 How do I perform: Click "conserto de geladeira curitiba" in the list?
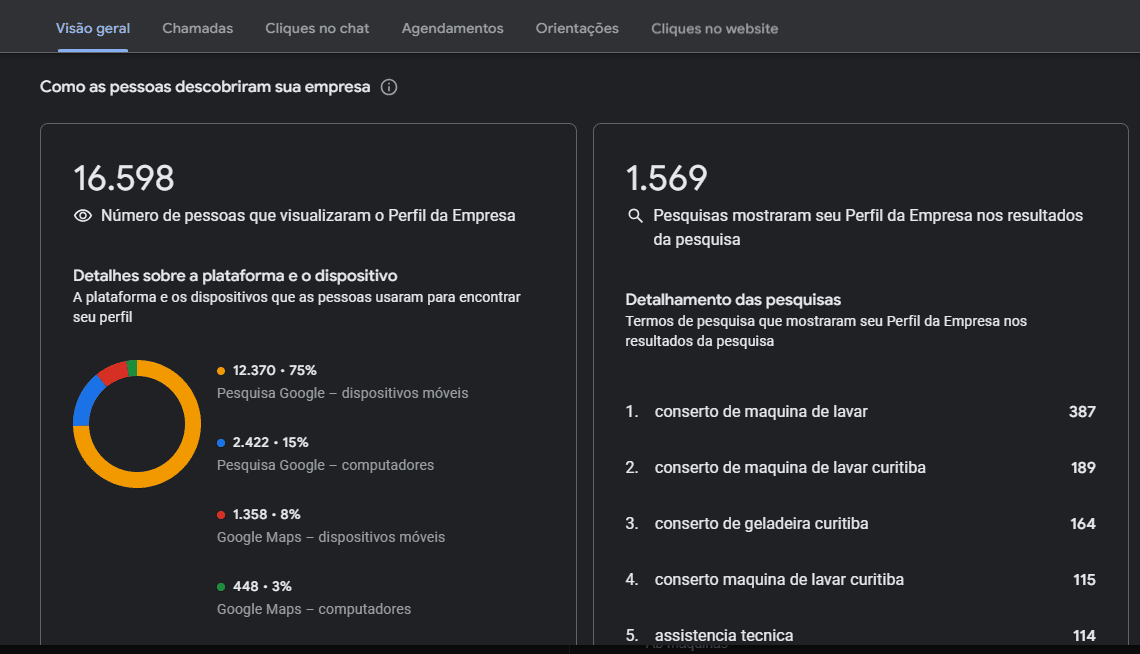pyautogui.click(x=761, y=523)
